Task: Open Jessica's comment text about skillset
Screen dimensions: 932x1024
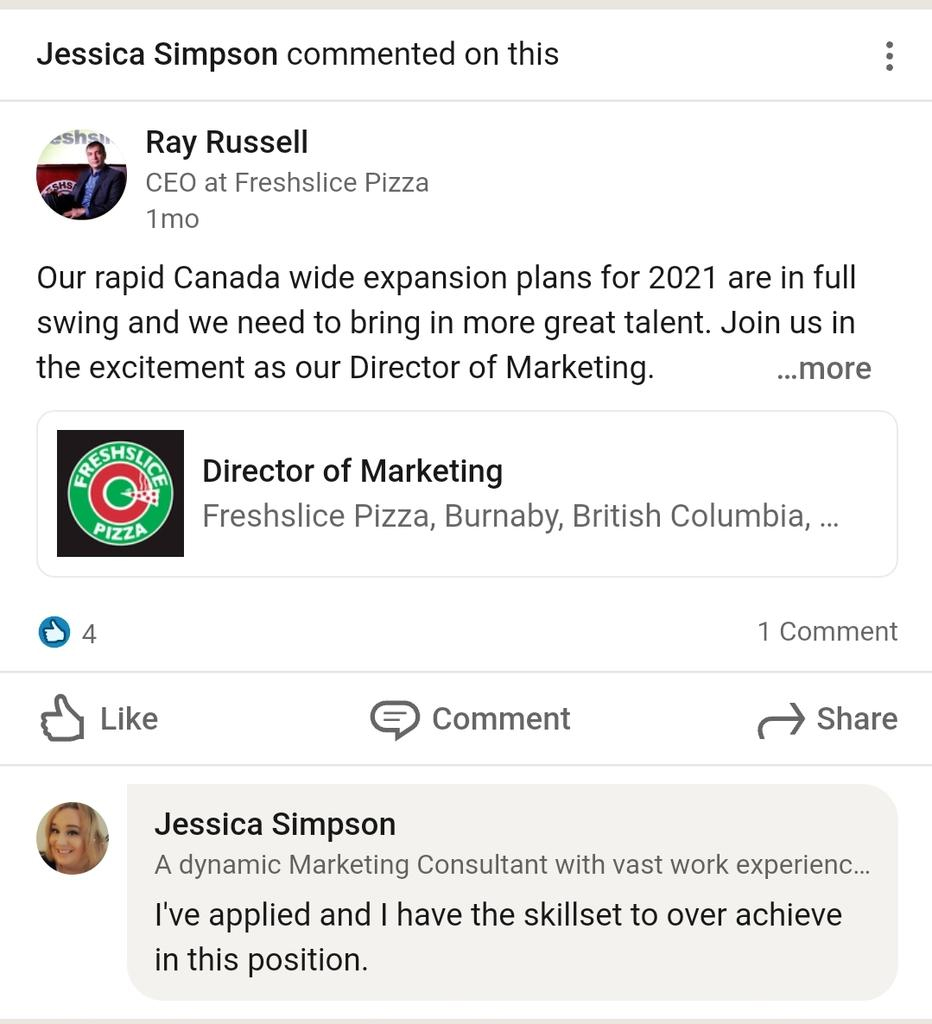Action: [498, 937]
